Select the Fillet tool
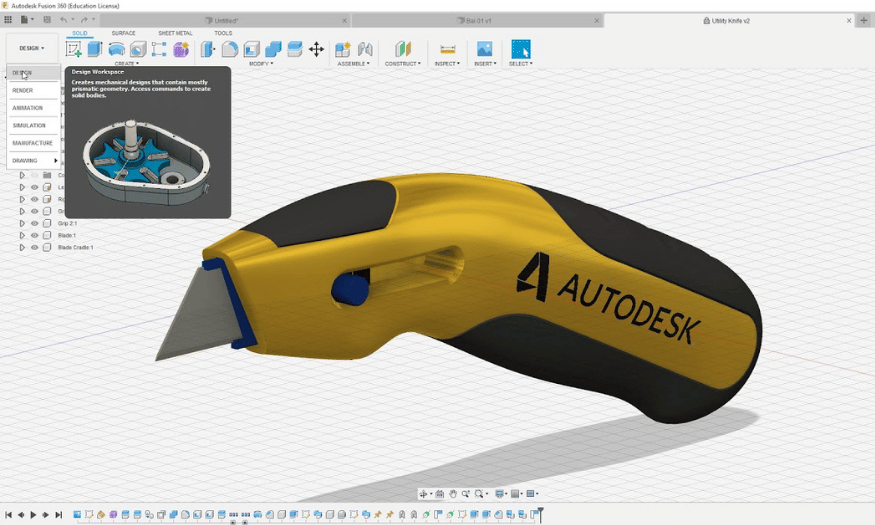The height and width of the screenshot is (525, 875). (x=229, y=49)
